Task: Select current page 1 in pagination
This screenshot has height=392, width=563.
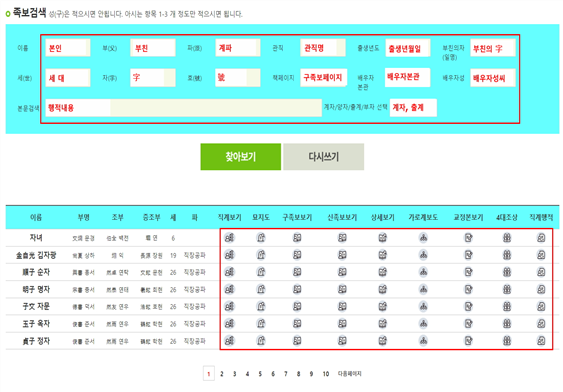Action: [209, 374]
